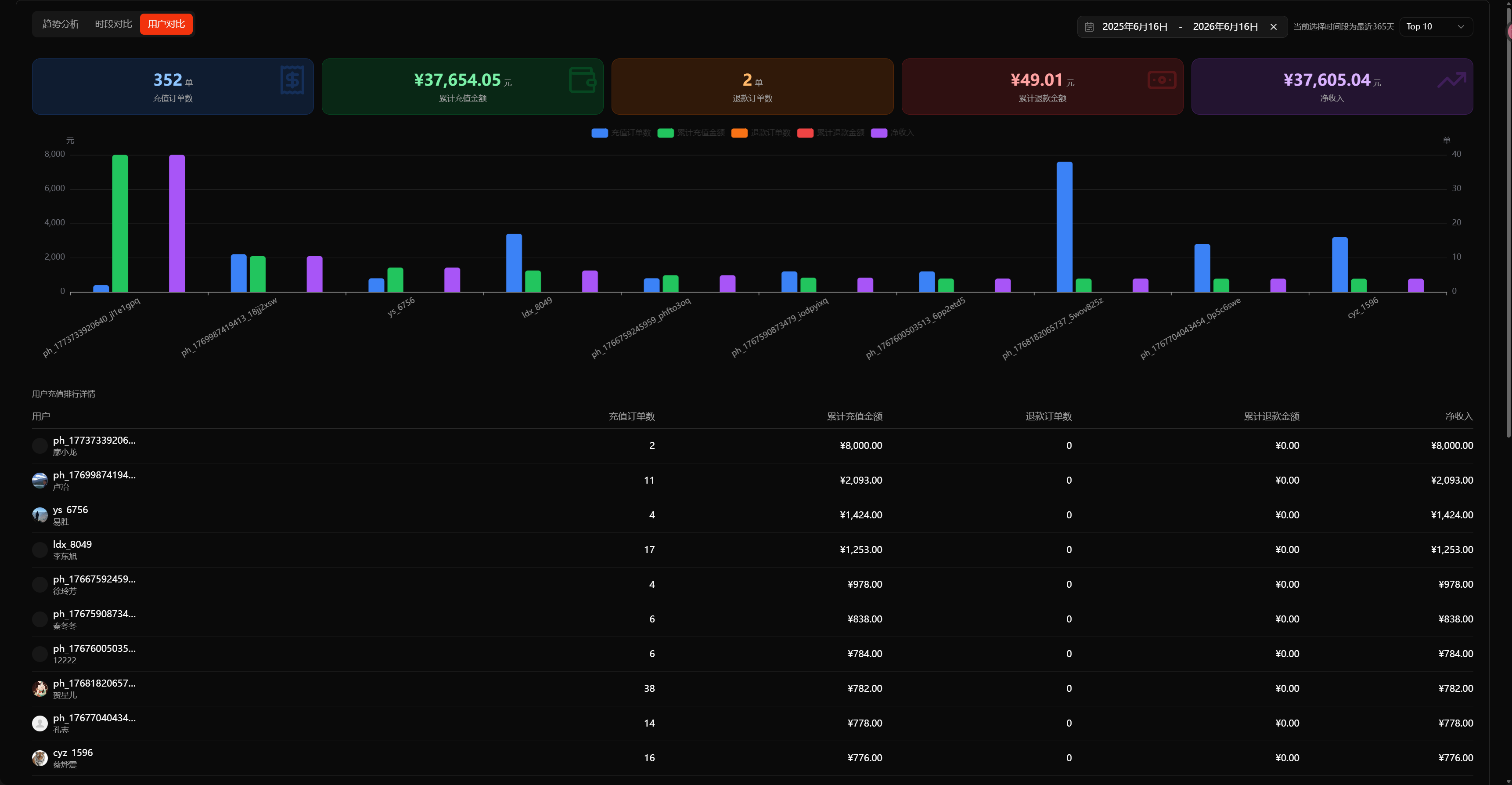
Task: Open user ldx_8049 row
Action: coord(752,550)
